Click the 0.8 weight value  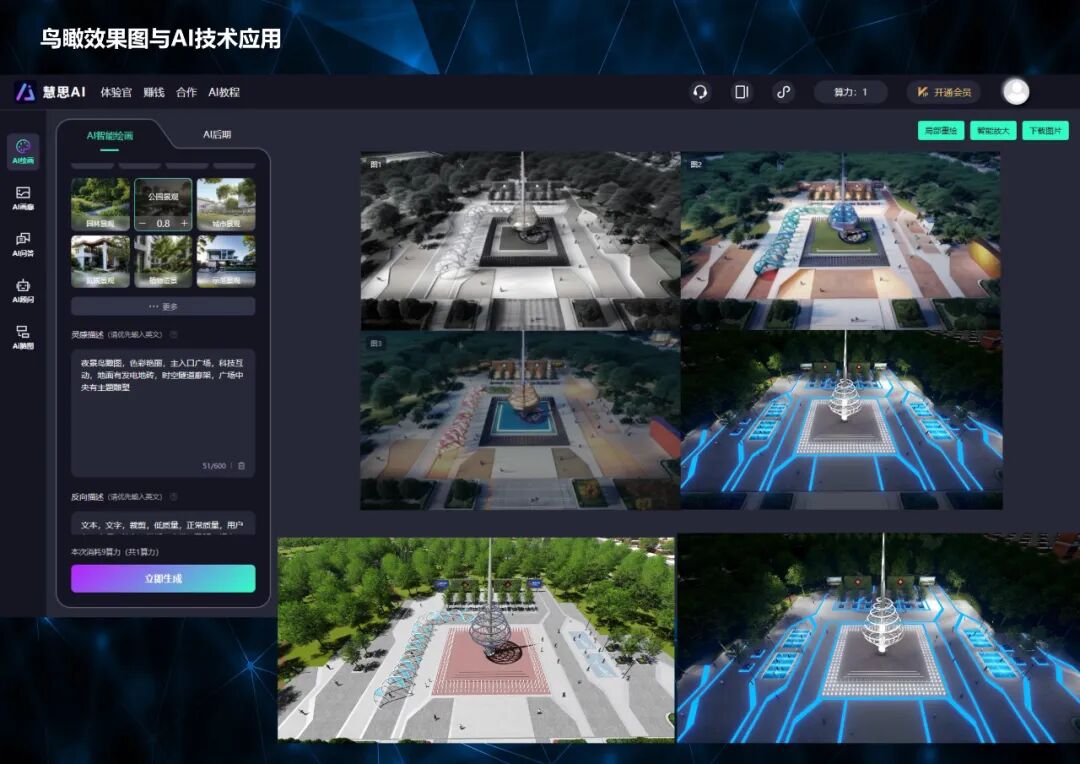163,223
